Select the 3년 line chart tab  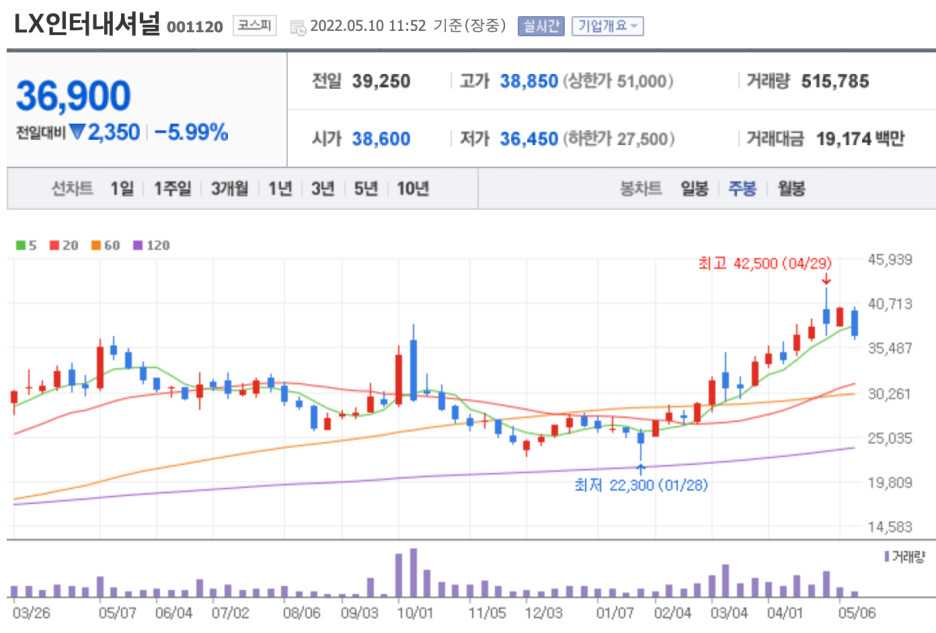click(x=323, y=189)
